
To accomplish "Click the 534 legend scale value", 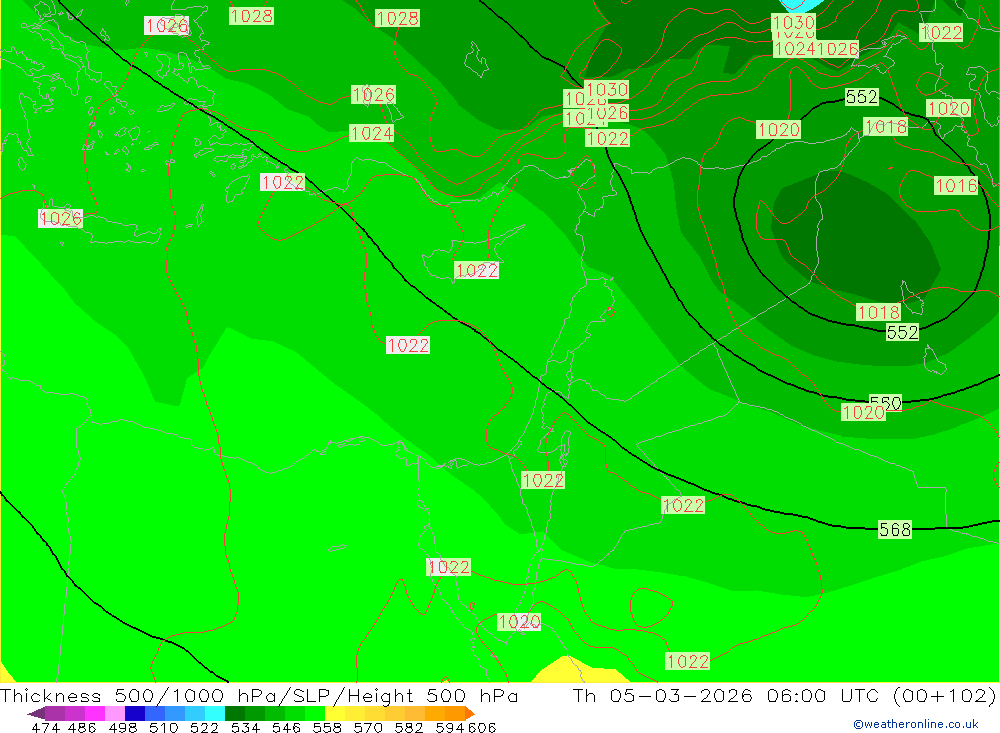I will [x=246, y=727].
